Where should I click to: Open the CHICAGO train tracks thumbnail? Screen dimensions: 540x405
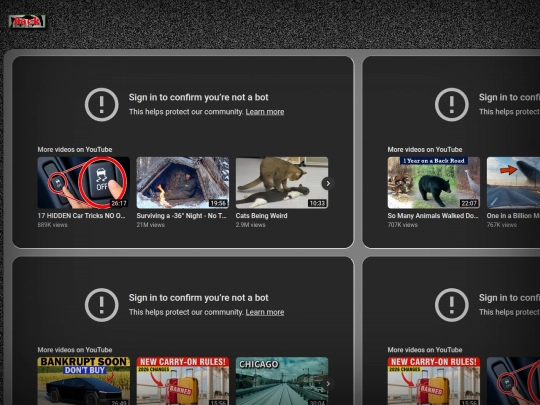(282, 381)
